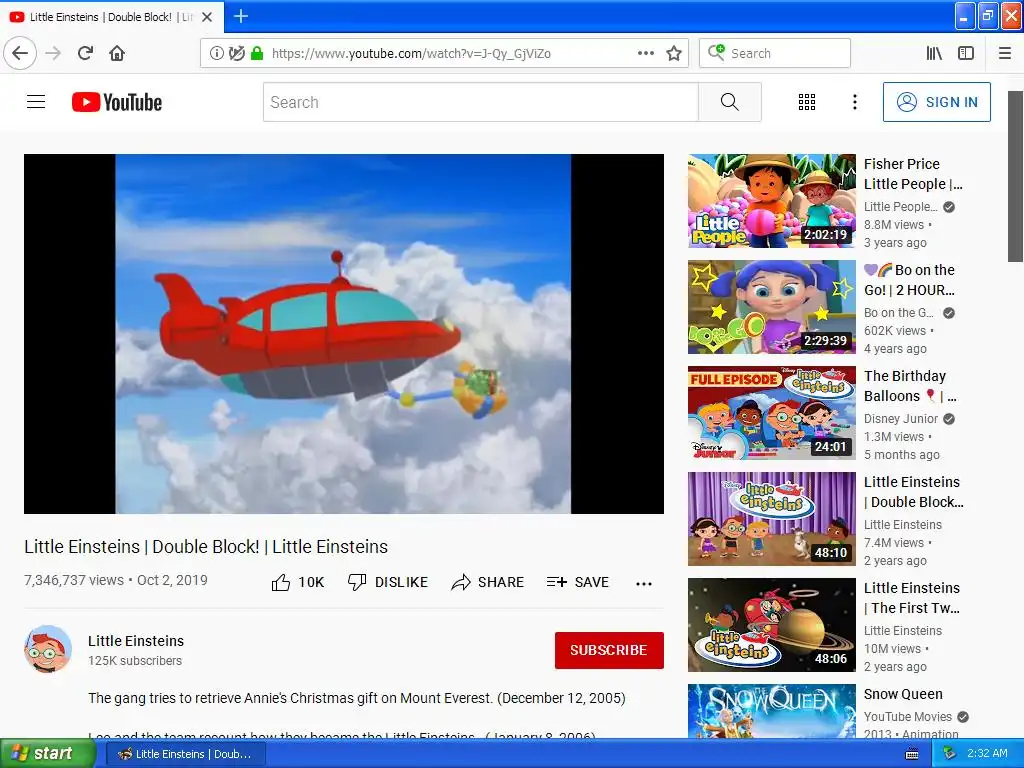
Task: Close the Little Einsteins browser tab
Action: click(207, 17)
